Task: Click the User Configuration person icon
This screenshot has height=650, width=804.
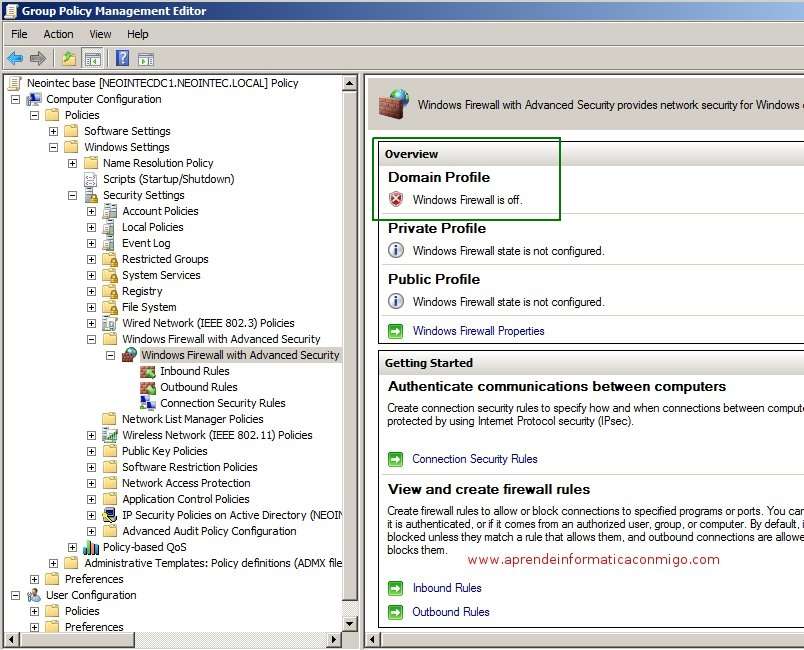Action: 34,595
